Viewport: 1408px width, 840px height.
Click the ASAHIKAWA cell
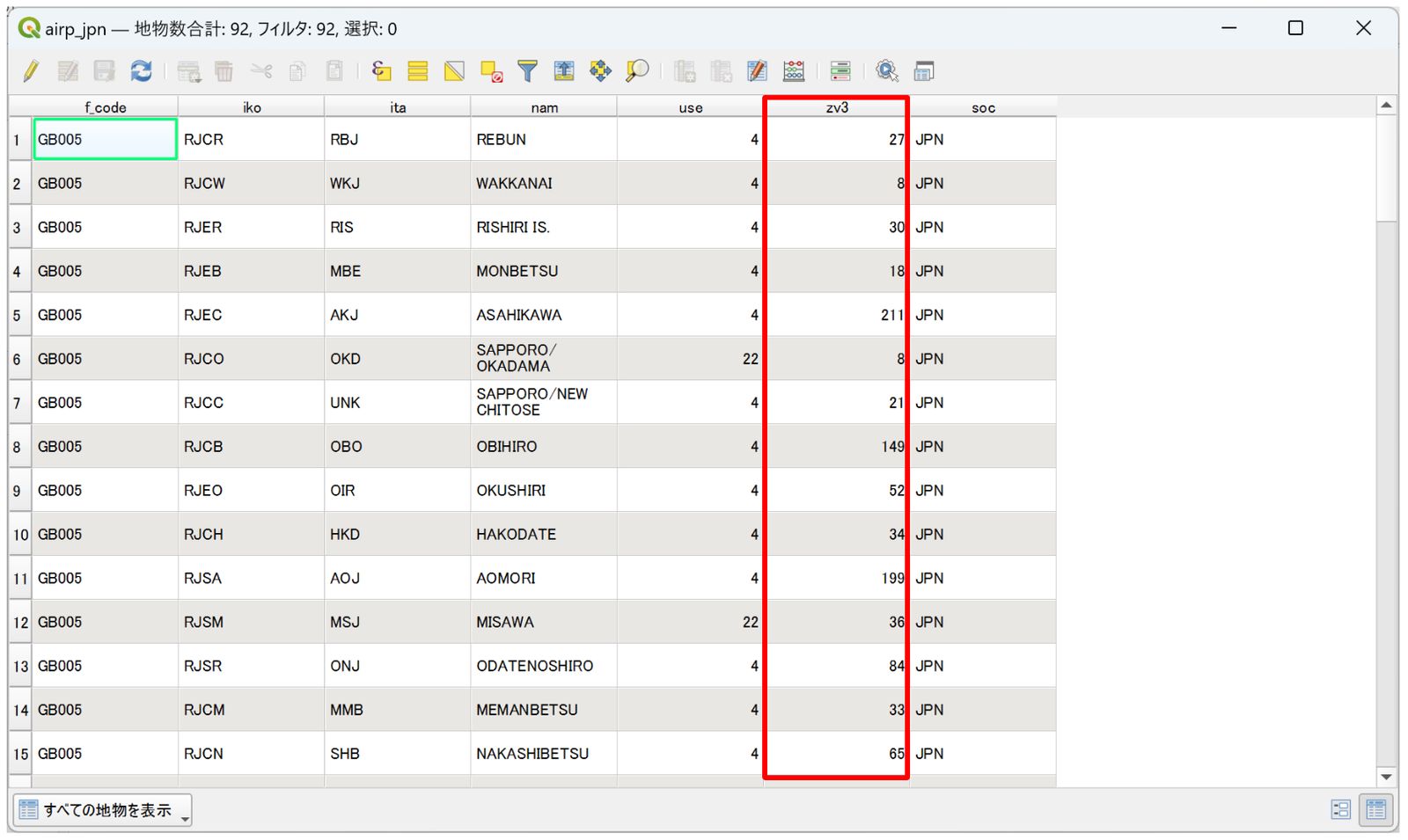544,315
